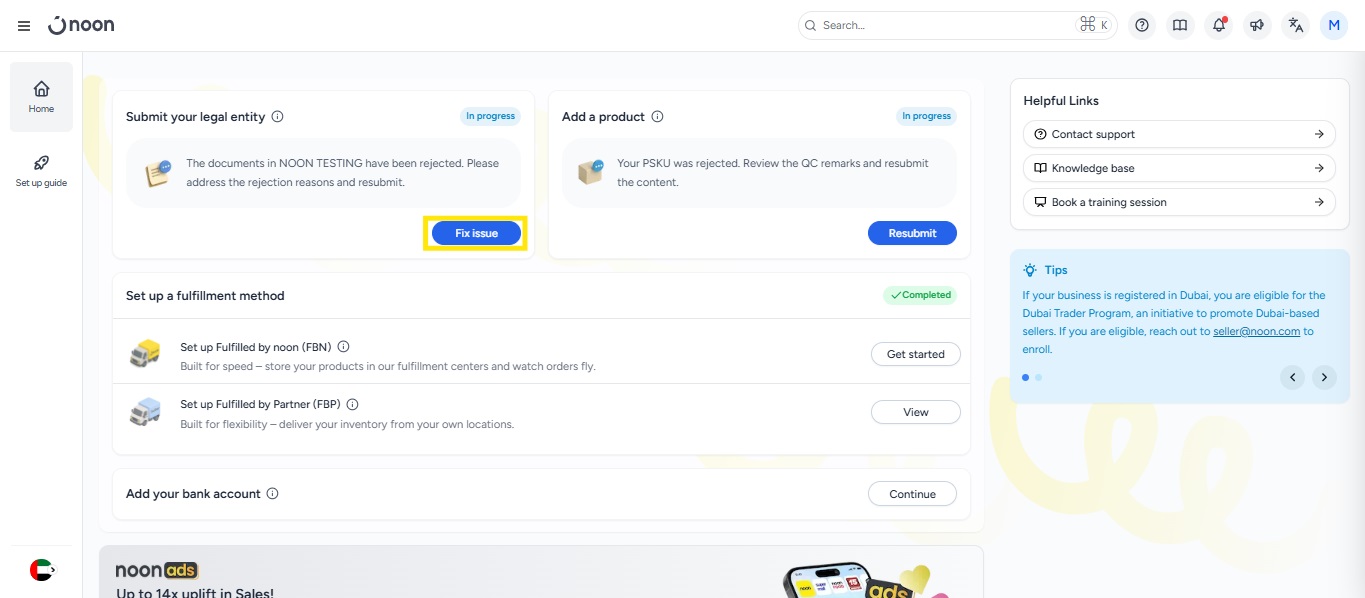Show info for Submit your legal entity
The height and width of the screenshot is (598, 1365).
coord(278,117)
